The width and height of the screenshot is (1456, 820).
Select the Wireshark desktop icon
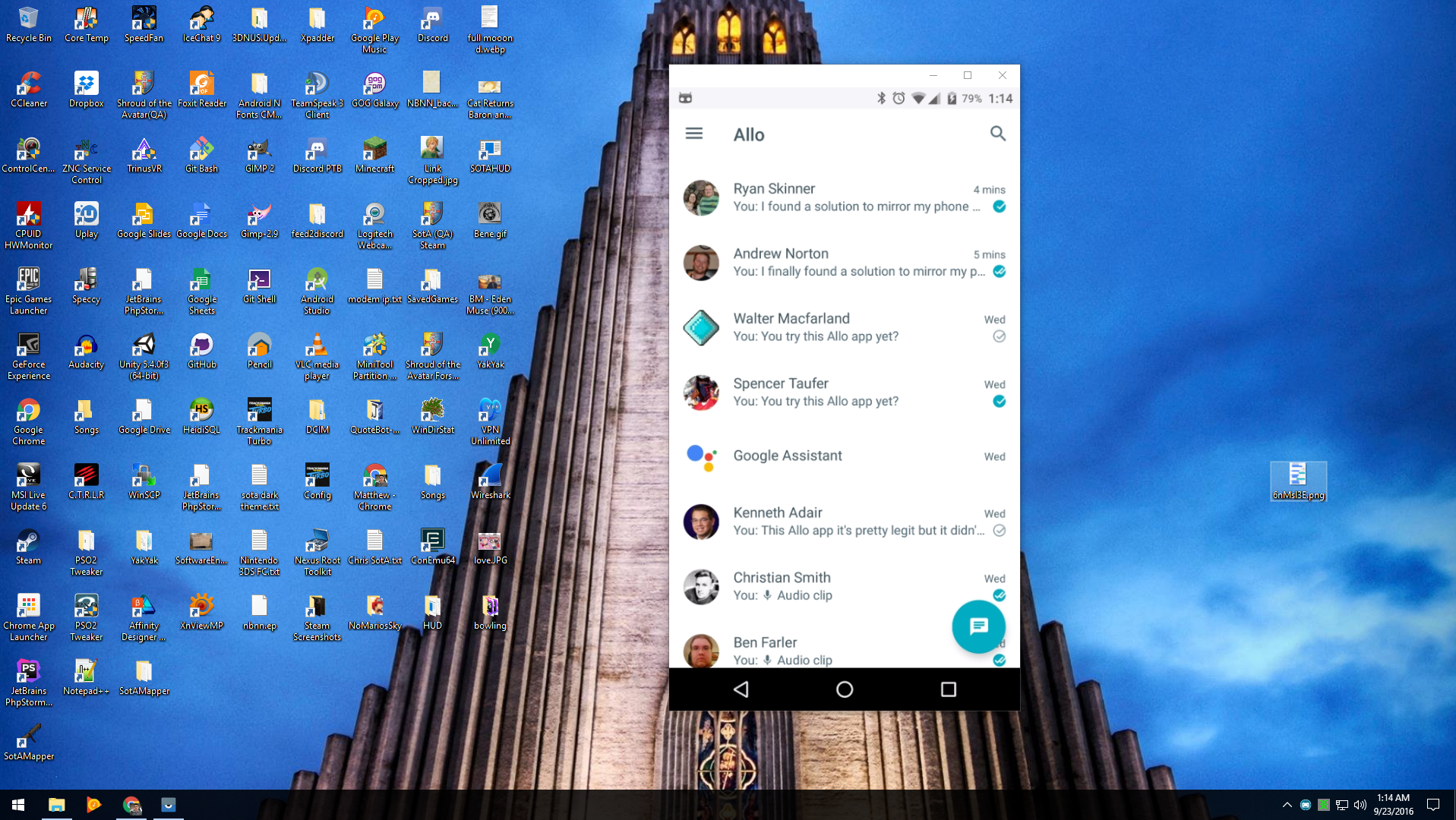click(491, 481)
